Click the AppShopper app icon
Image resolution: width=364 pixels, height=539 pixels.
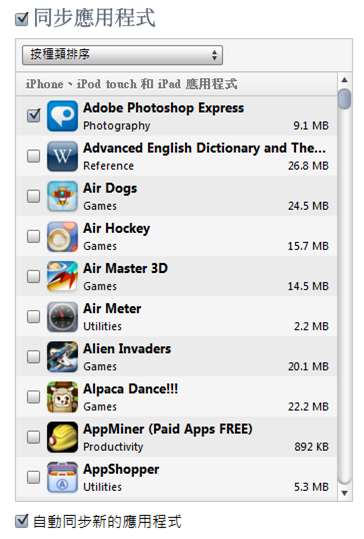(62, 477)
